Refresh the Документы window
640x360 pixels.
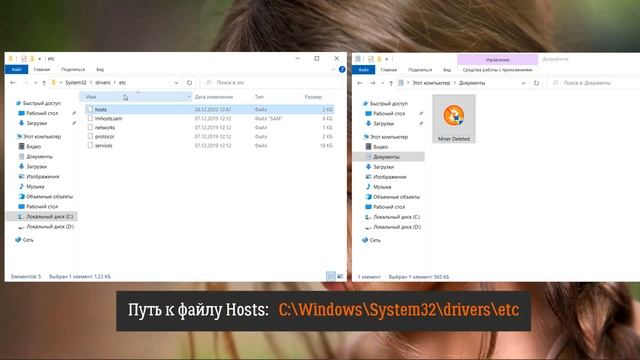536,83
